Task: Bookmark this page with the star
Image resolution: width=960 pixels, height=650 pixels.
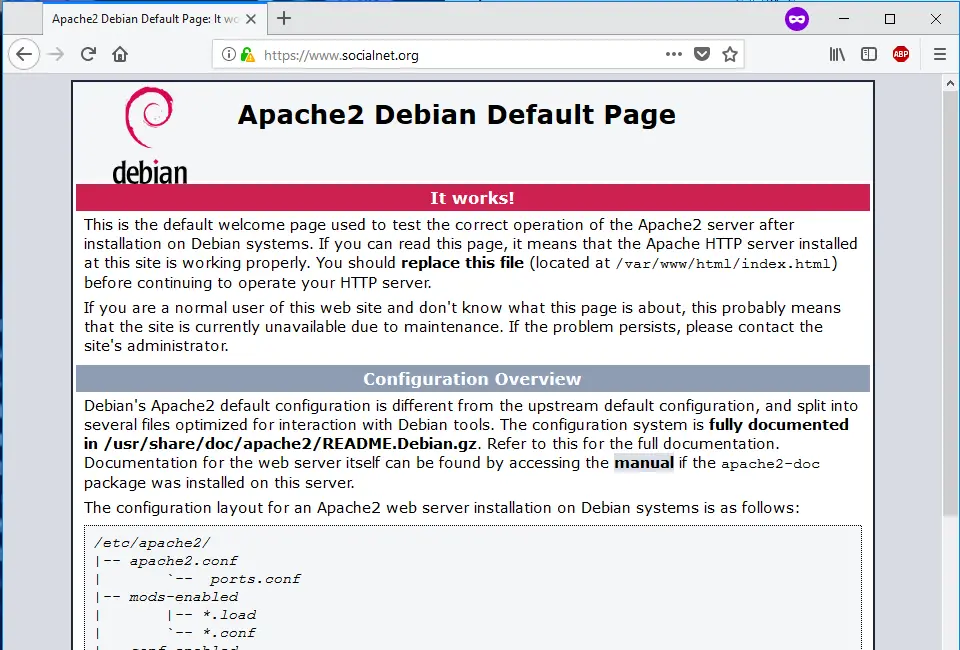Action: [730, 54]
